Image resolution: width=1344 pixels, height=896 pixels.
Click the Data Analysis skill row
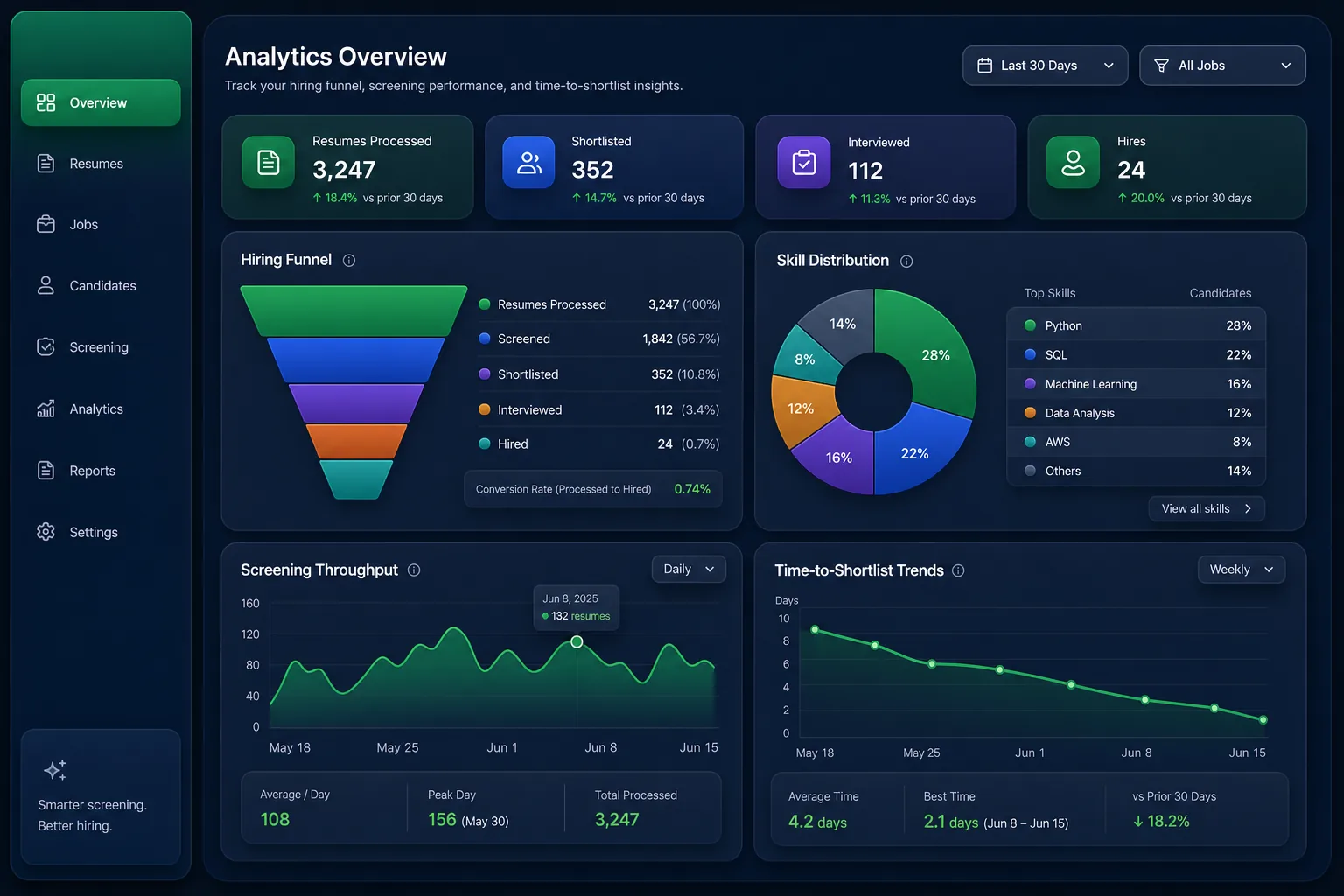coord(1136,413)
